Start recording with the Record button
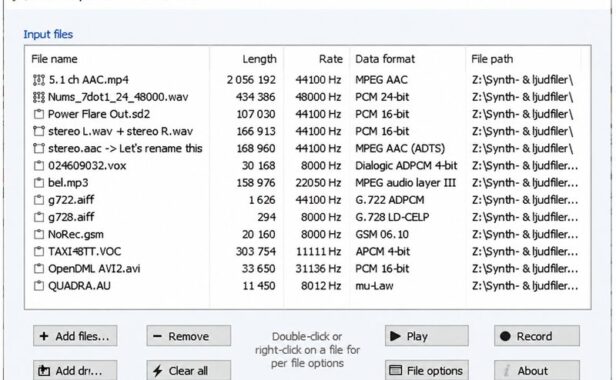The image size is (616, 380). (537, 336)
